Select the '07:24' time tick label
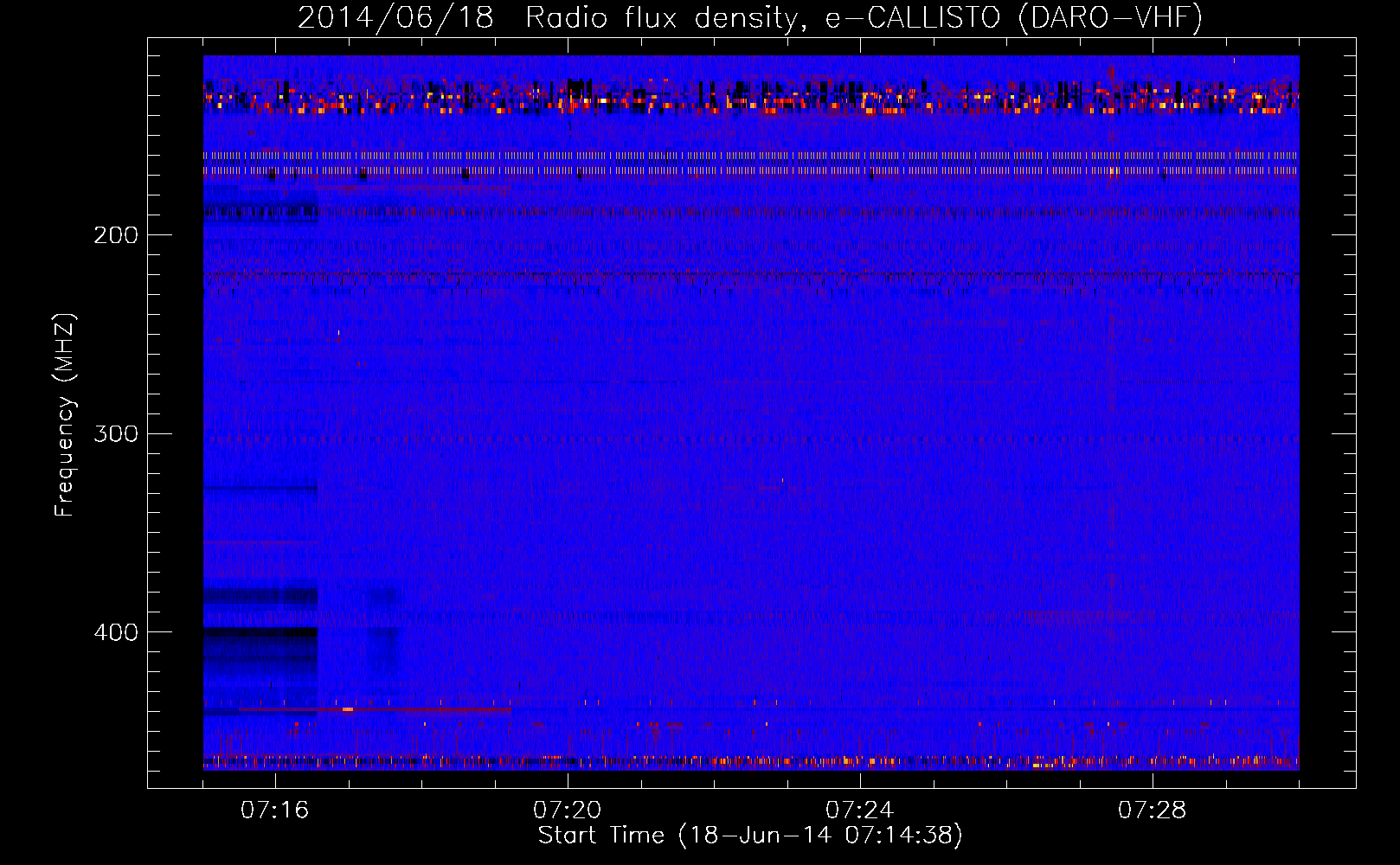The image size is (1400, 865). [860, 811]
